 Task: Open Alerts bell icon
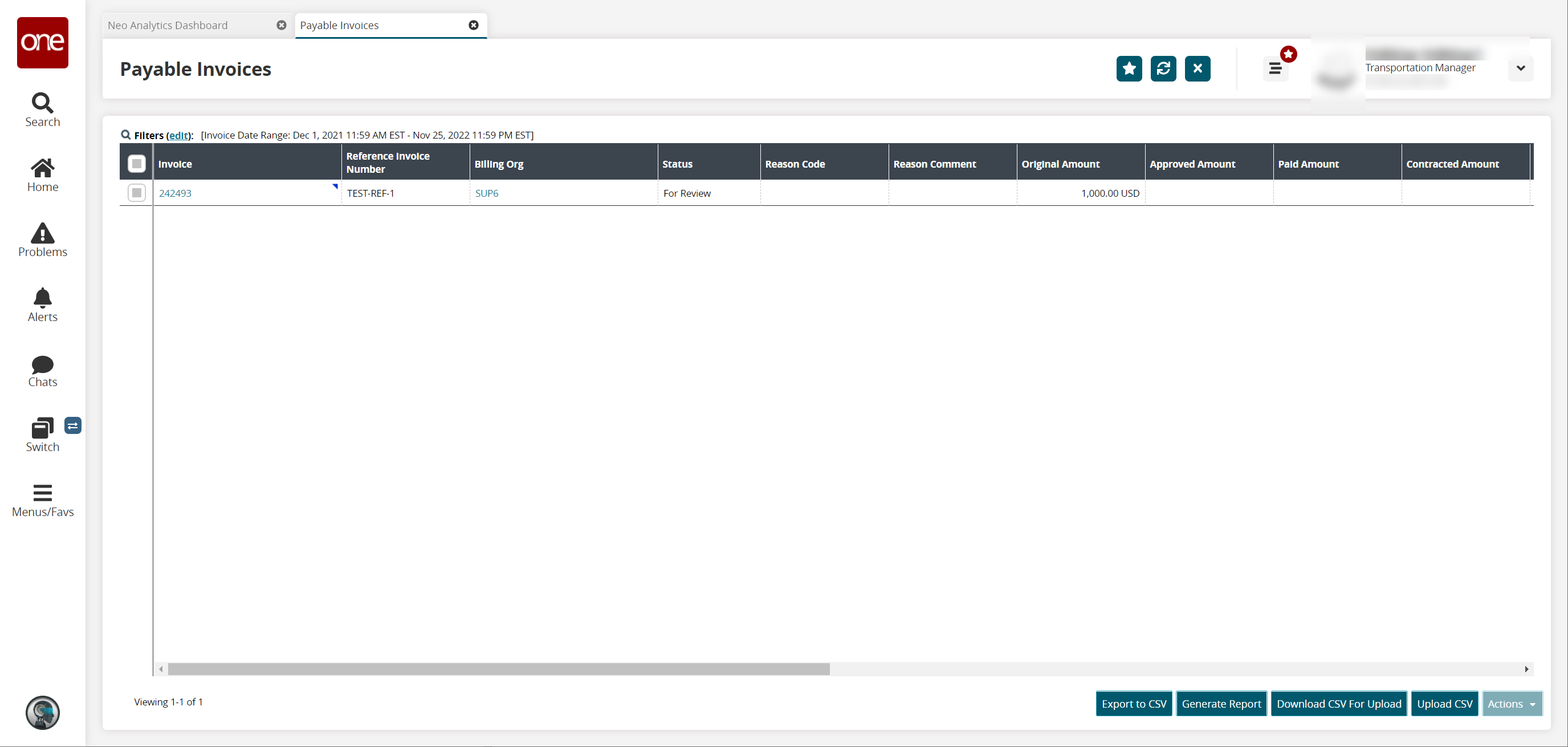tap(42, 305)
